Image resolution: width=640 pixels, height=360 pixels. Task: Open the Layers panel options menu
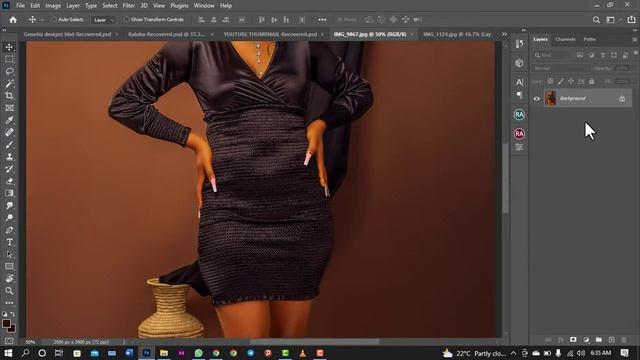(634, 40)
